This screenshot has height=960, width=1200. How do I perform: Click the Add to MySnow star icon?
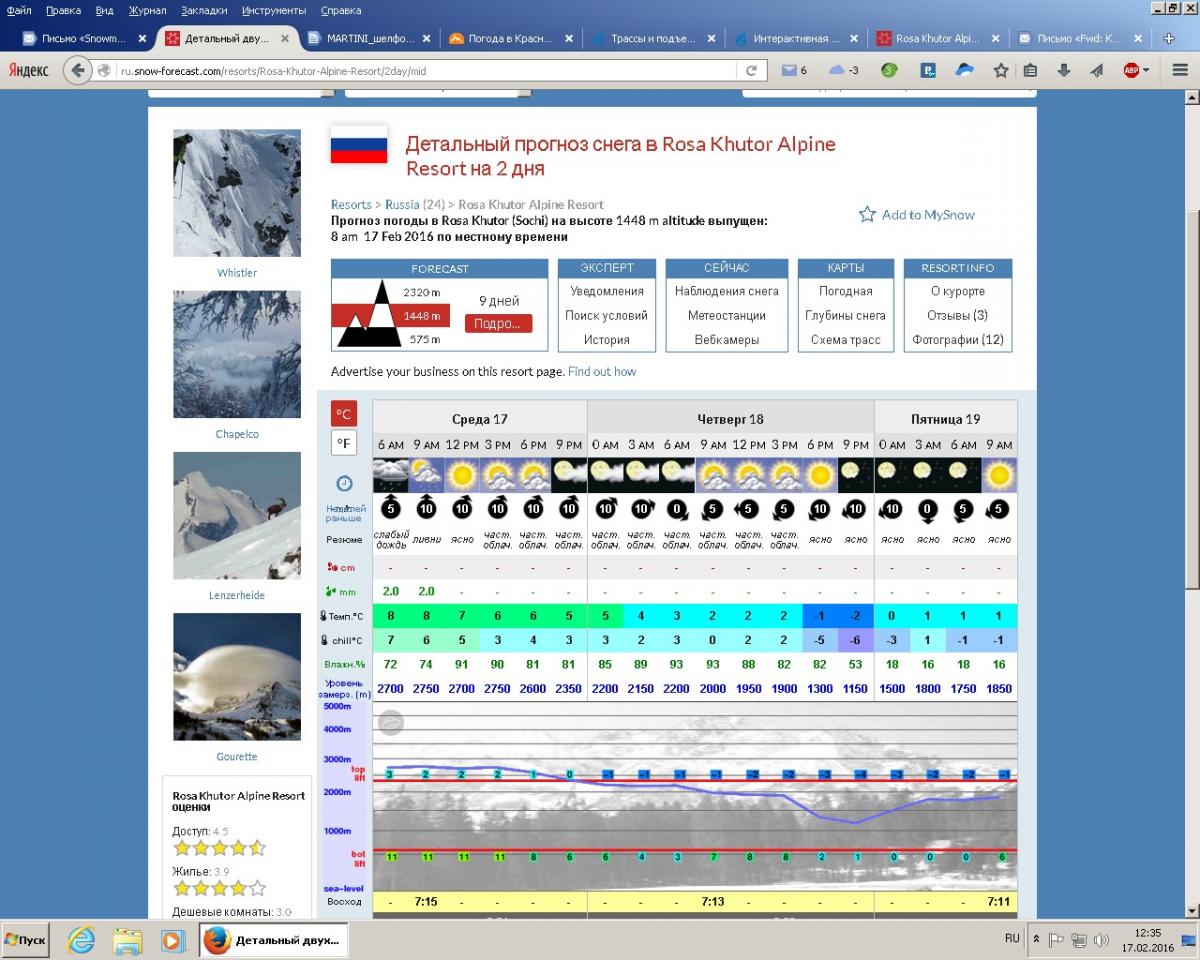pyautogui.click(x=867, y=214)
